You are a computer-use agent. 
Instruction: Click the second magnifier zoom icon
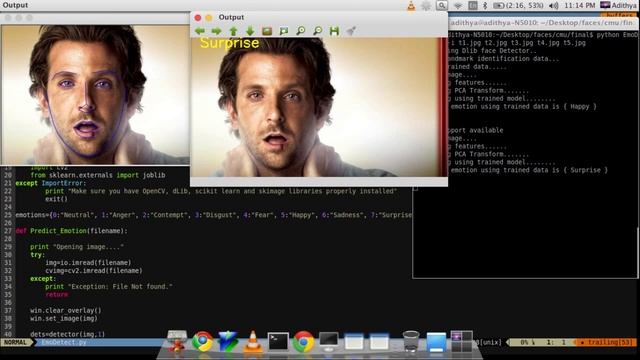pyautogui.click(x=318, y=31)
